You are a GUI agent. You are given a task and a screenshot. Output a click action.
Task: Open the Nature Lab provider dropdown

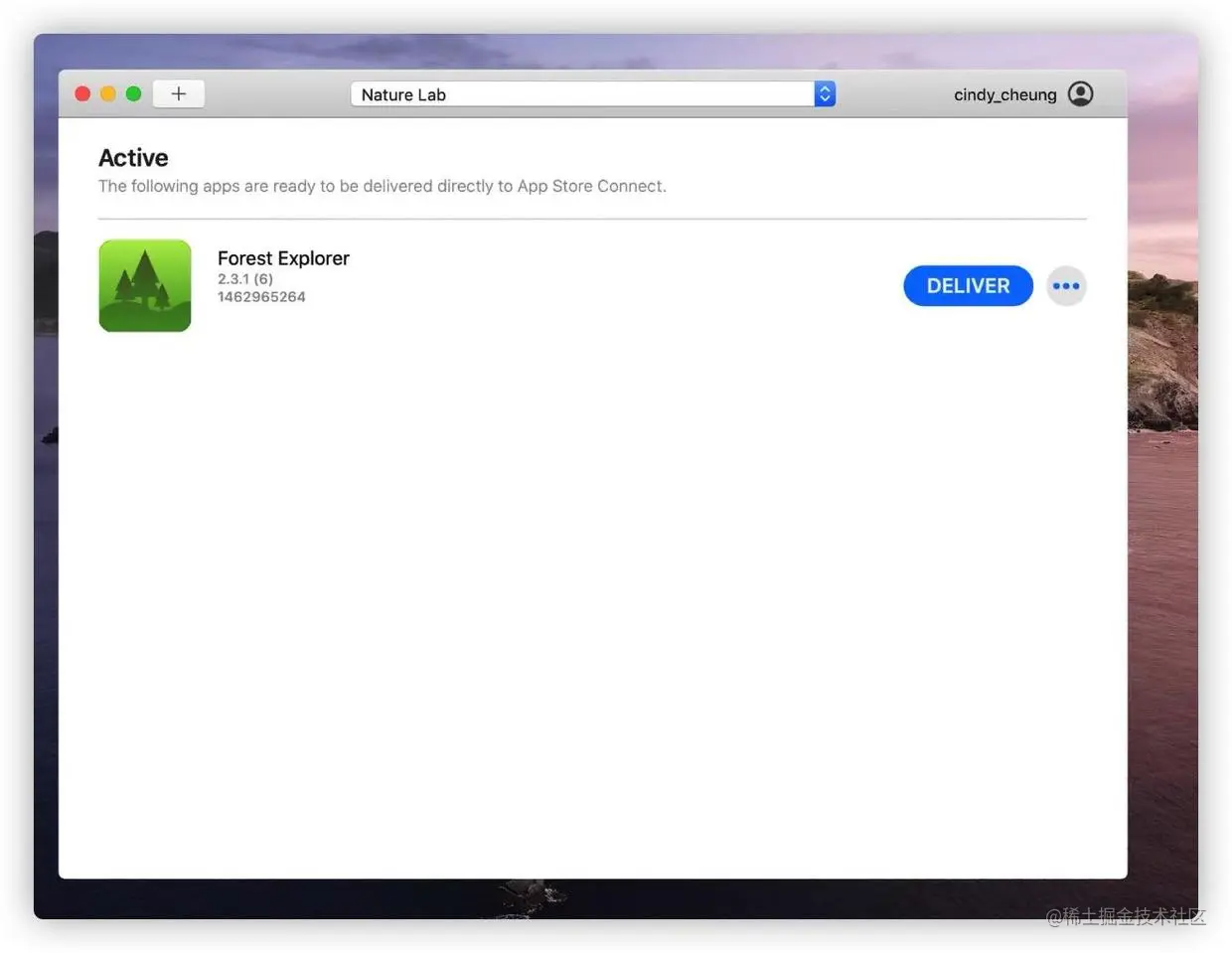825,94
